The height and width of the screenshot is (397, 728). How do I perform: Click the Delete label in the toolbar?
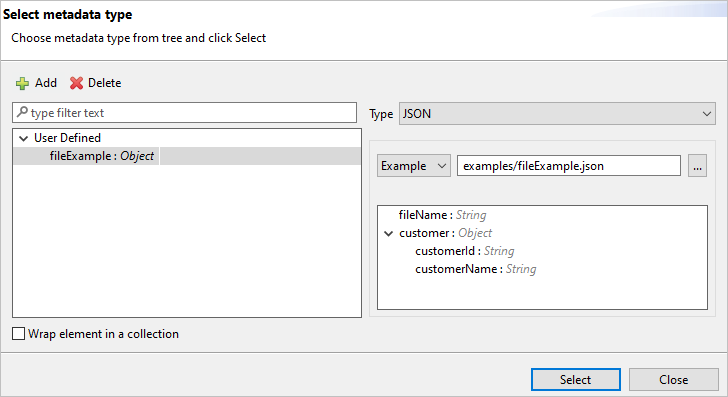point(104,83)
